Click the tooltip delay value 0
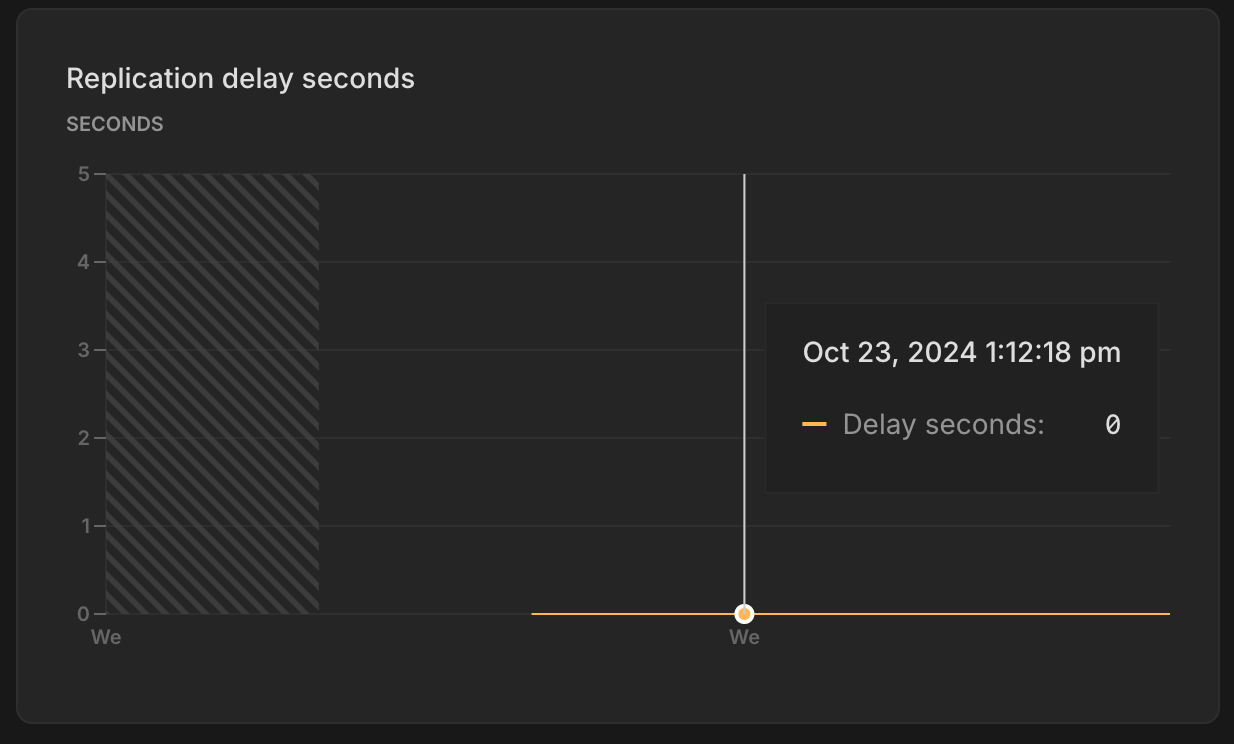Screen dimensions: 1234x744 point(1112,424)
